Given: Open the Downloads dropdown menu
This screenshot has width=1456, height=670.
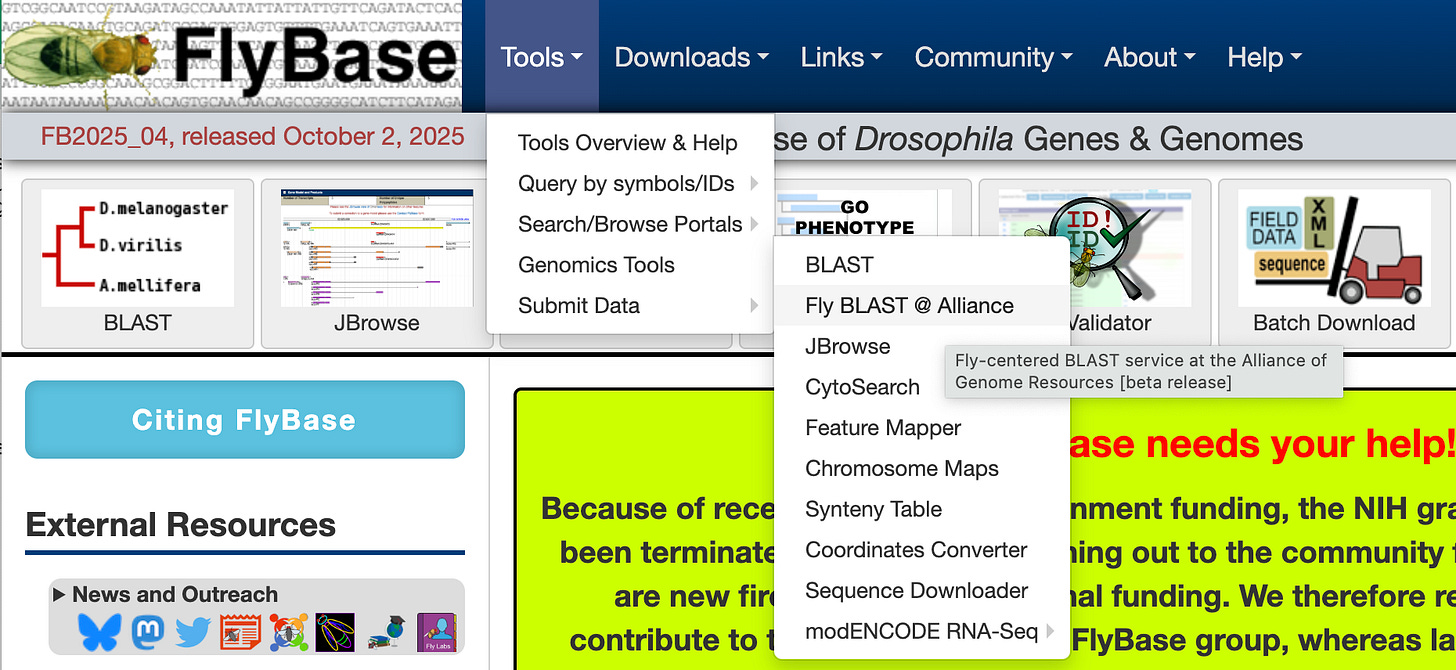Looking at the screenshot, I should [692, 57].
